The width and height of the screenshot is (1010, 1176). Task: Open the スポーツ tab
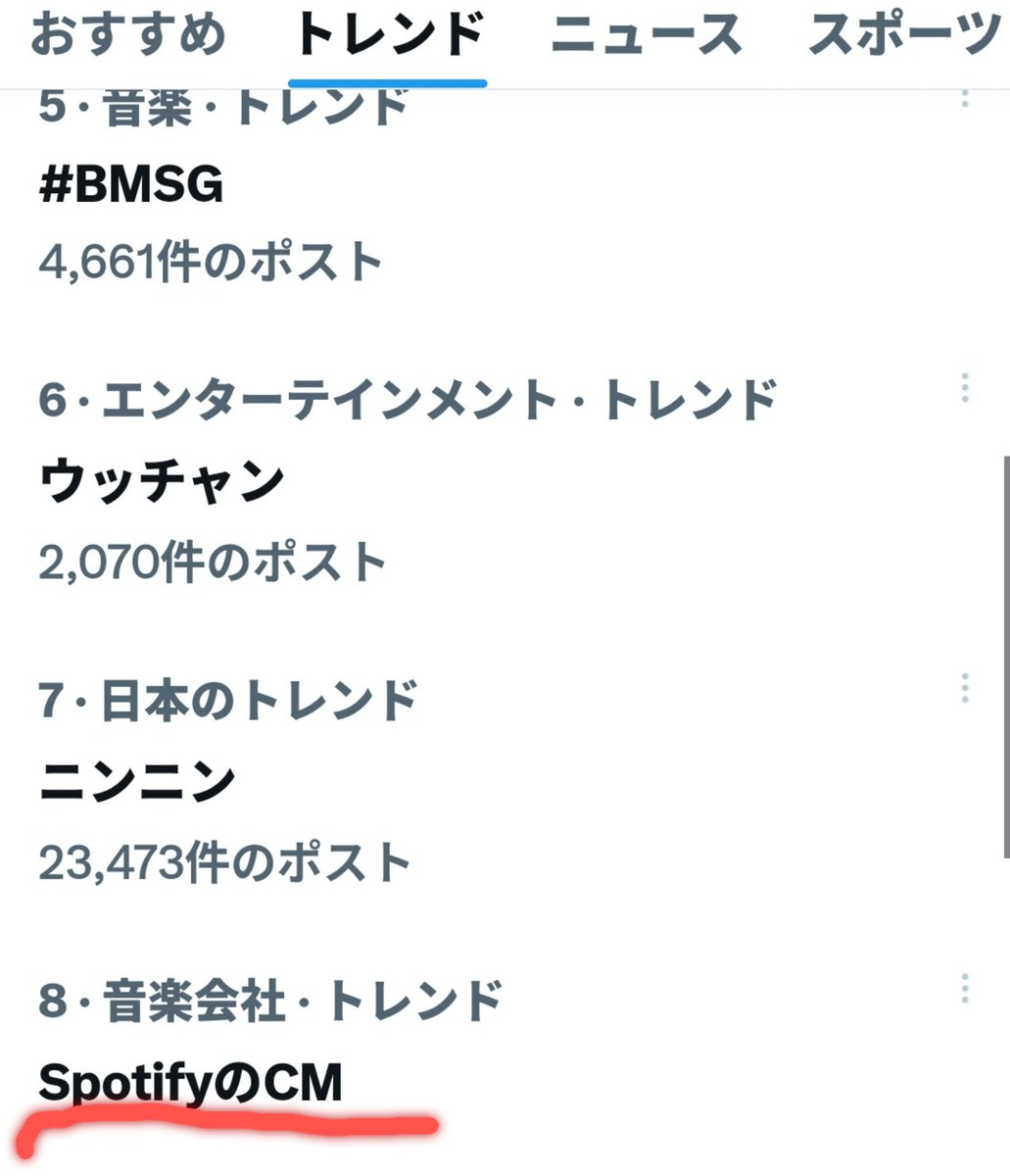pos(907,35)
